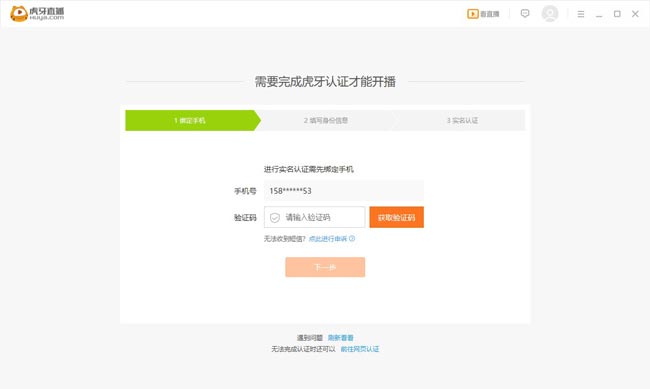Select step 3 实名认证 tab
Image resolution: width=650 pixels, height=389 pixels.
[x=460, y=120]
